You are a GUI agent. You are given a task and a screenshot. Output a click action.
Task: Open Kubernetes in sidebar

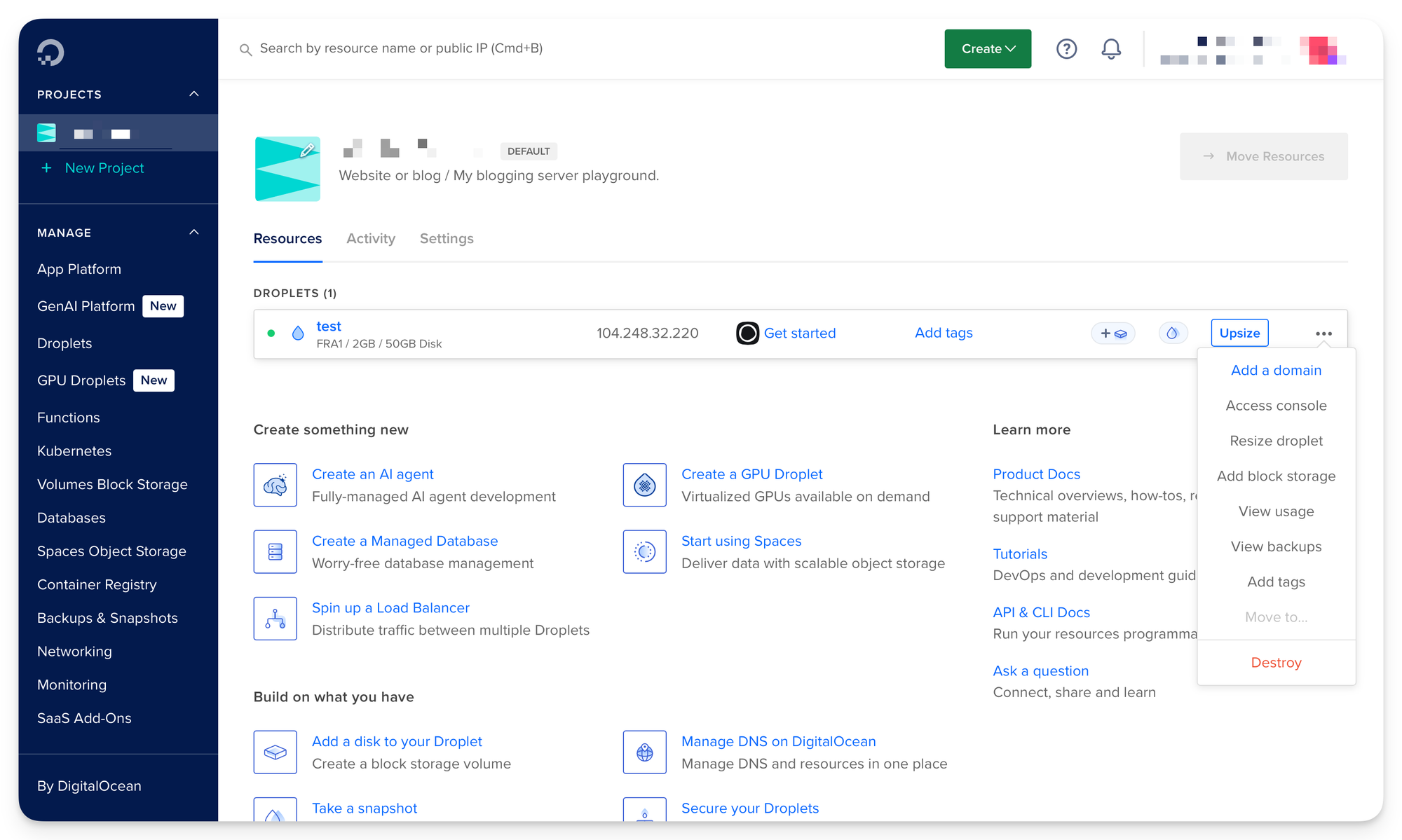[74, 451]
